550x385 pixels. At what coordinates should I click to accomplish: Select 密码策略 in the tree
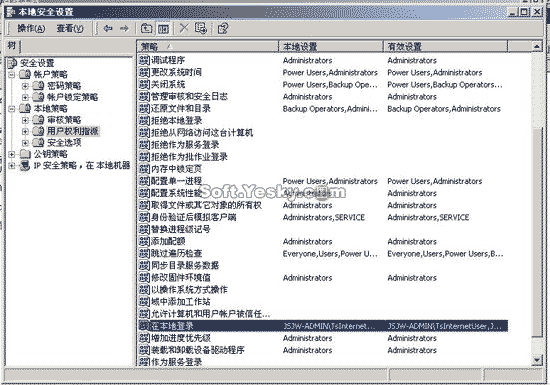click(x=64, y=86)
